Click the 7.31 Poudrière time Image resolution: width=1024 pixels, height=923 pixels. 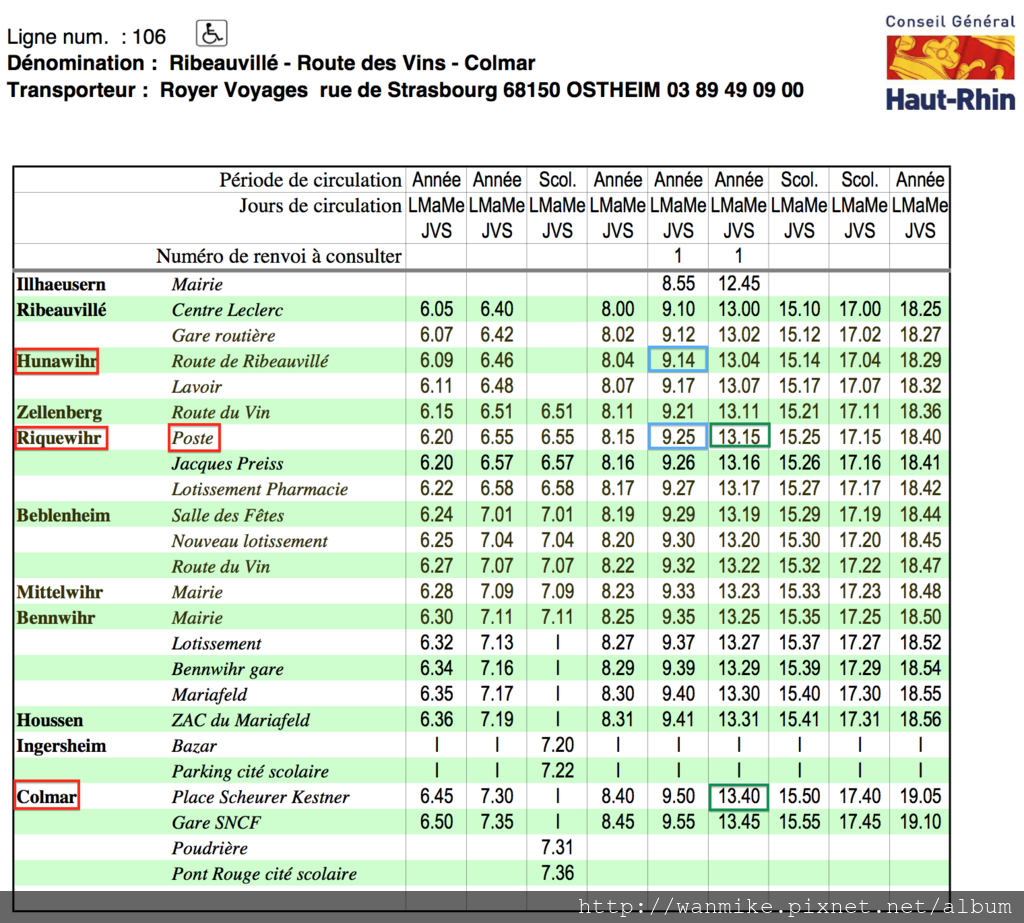pyautogui.click(x=557, y=848)
